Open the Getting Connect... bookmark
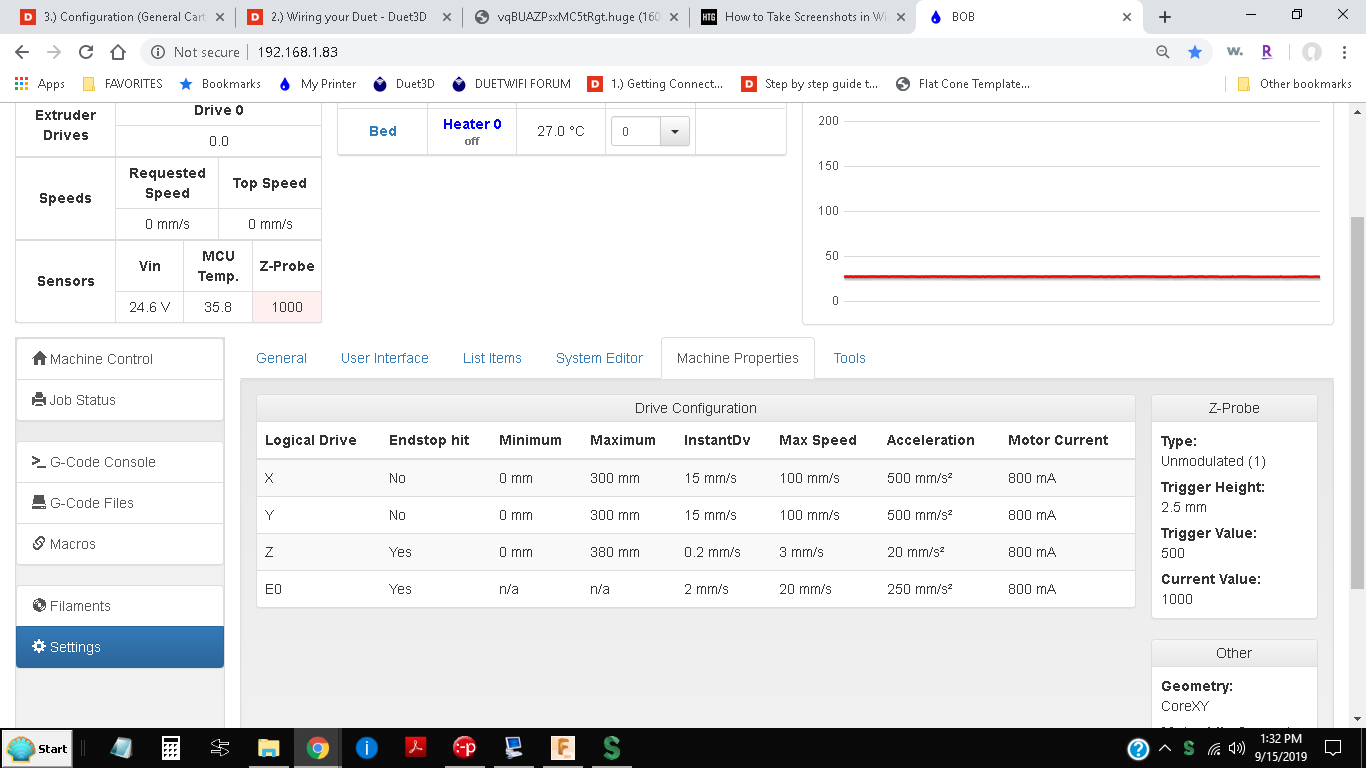The height and width of the screenshot is (768, 1366). pos(656,84)
